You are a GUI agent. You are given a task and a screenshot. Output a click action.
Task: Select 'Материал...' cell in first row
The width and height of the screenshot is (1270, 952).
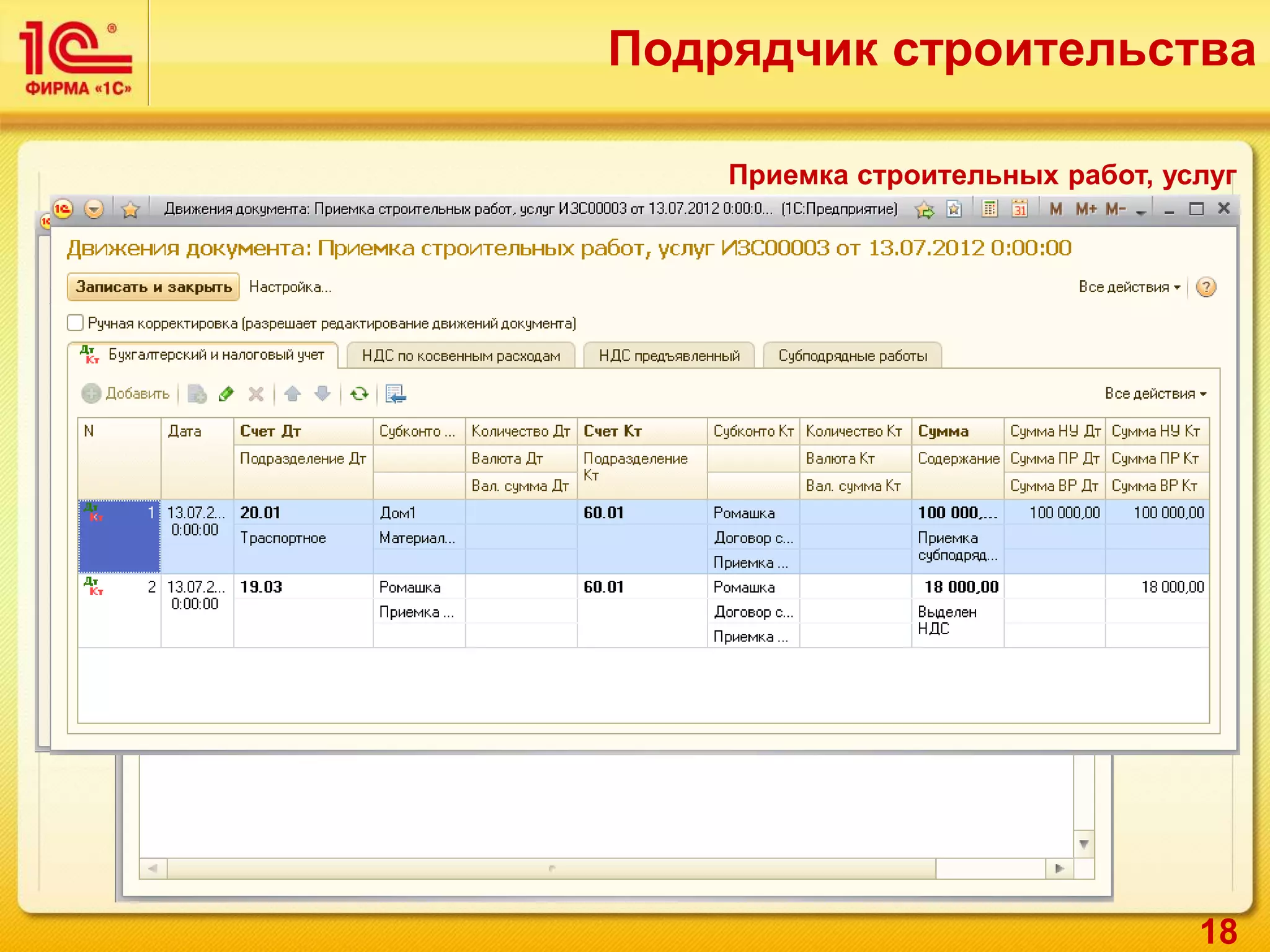[x=419, y=538]
